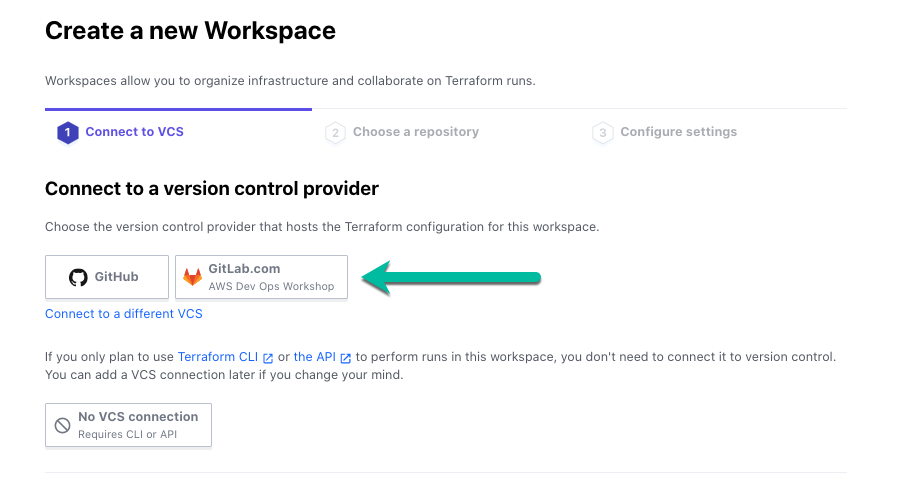
Task: Select the No VCS connection option
Action: tap(128, 425)
